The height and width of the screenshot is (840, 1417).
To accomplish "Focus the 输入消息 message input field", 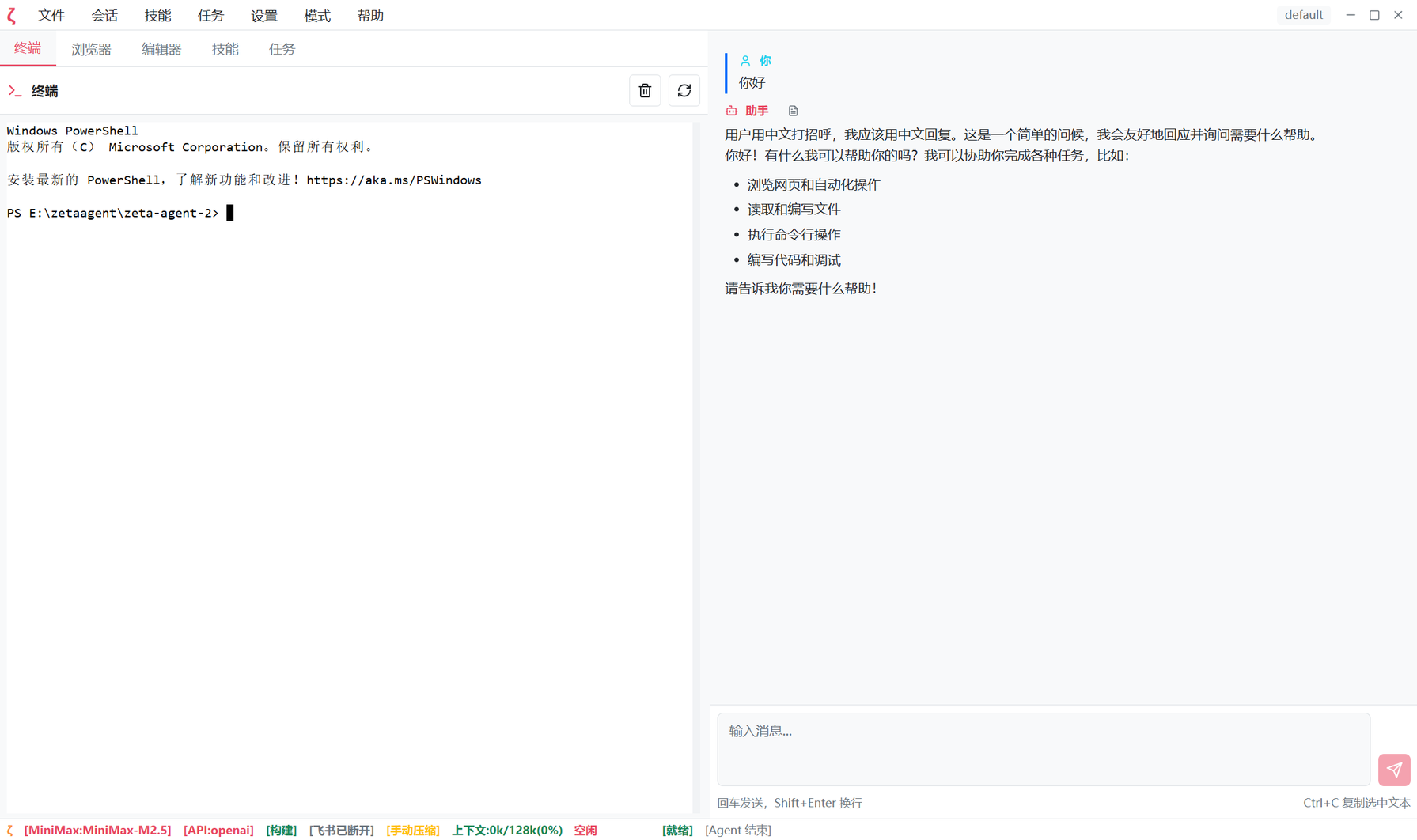I will [x=1043, y=747].
